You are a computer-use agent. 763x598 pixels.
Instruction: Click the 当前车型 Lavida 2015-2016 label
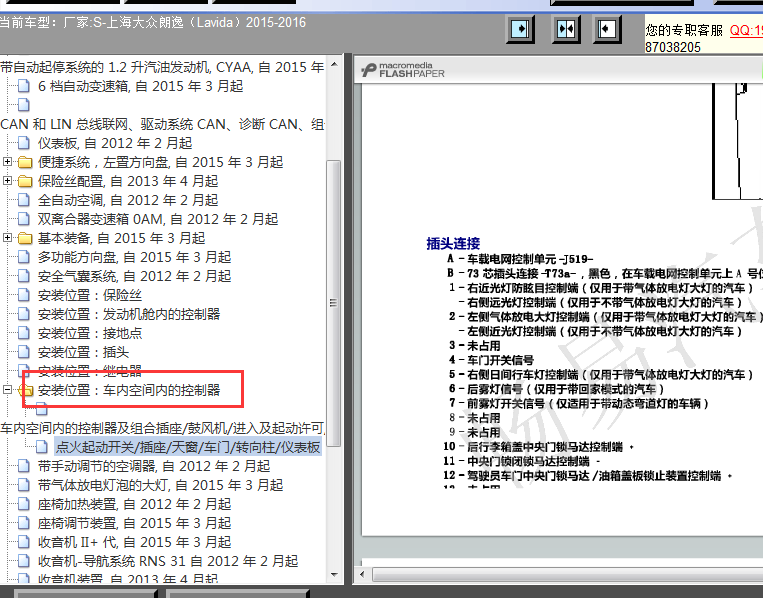pos(153,22)
